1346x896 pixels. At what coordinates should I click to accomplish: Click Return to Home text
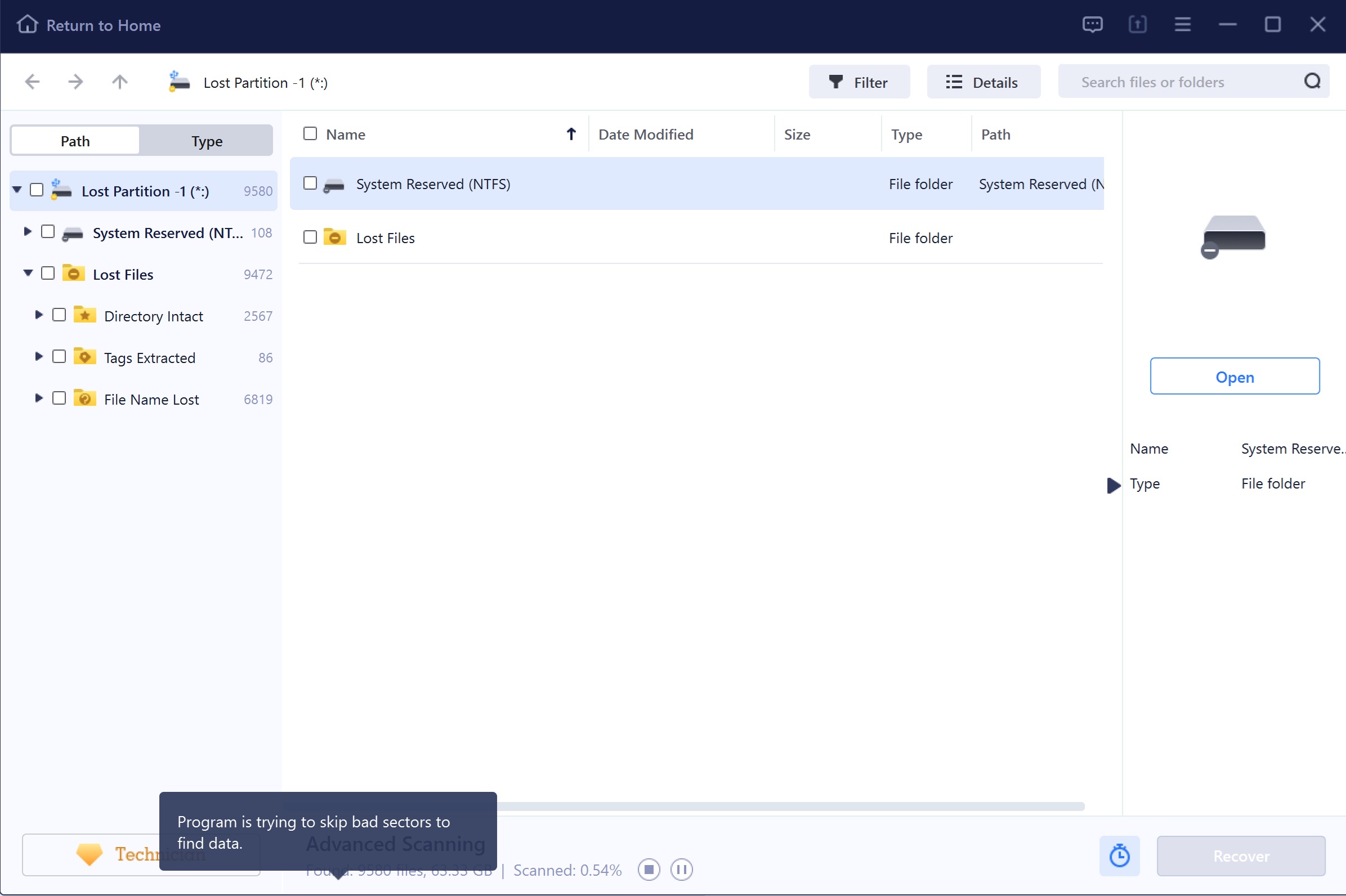pos(104,25)
